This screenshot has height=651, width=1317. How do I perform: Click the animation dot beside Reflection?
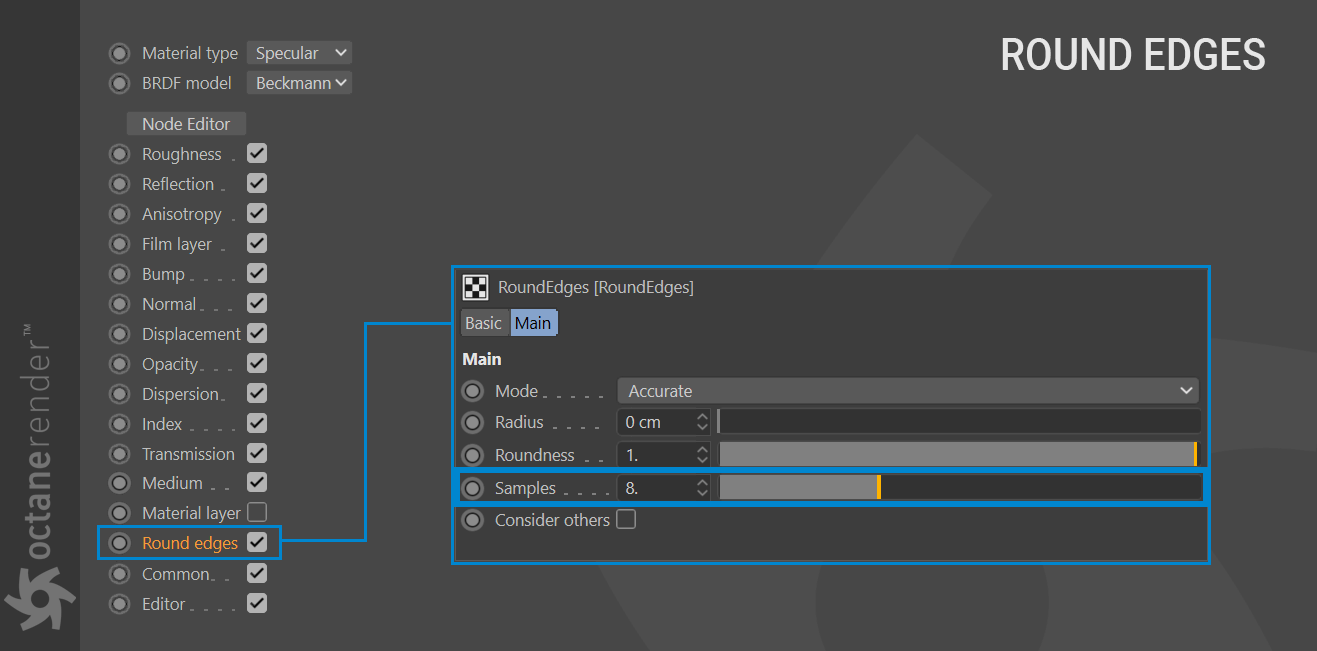coord(120,184)
